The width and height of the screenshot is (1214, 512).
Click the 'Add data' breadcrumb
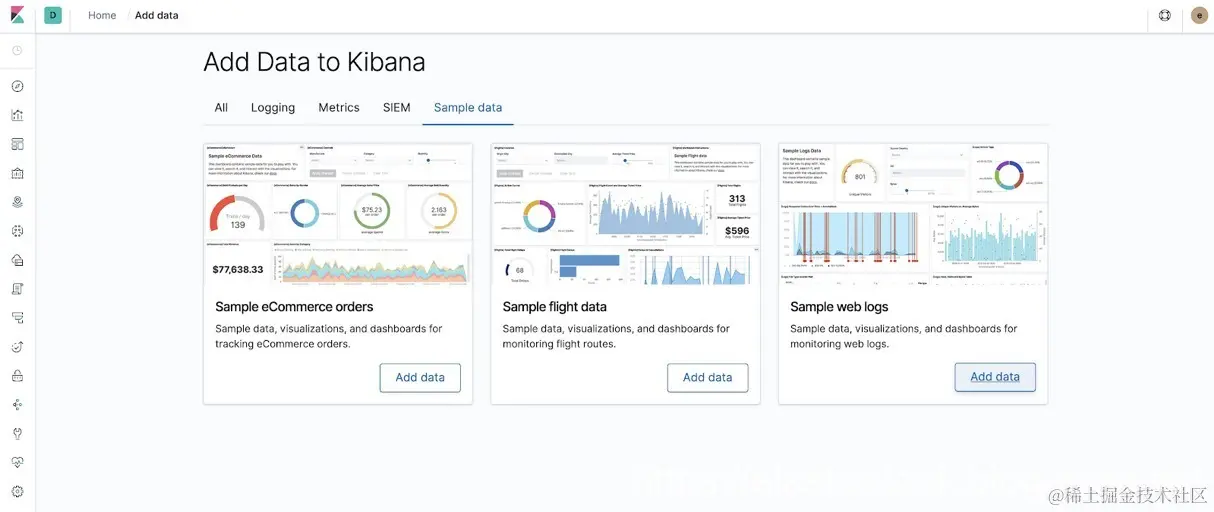point(157,15)
